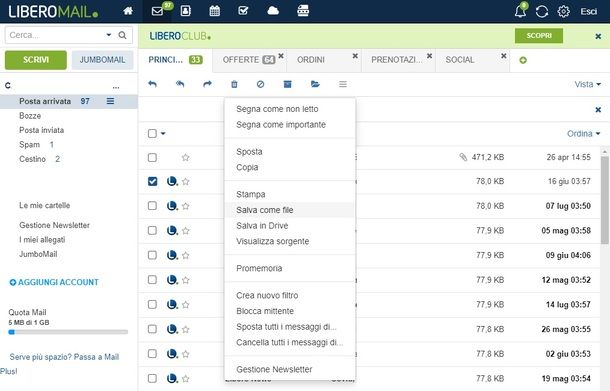The width and height of the screenshot is (610, 391).
Task: Expand the Ordina sort dropdown
Action: (x=584, y=134)
